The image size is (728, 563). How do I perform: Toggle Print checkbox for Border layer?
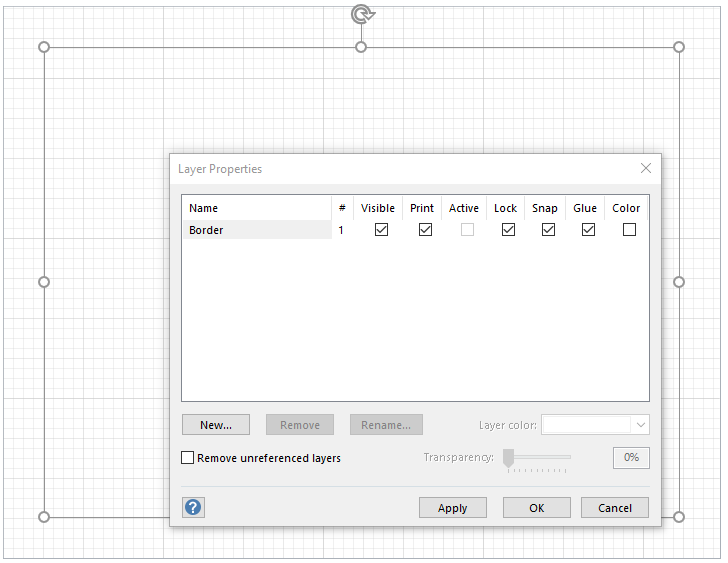tap(425, 230)
